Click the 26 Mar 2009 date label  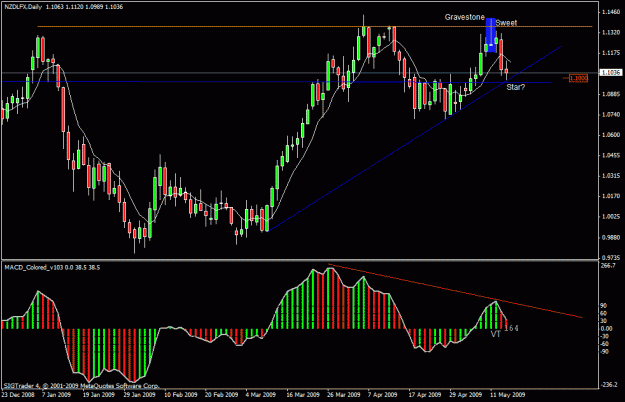pyautogui.click(x=343, y=395)
